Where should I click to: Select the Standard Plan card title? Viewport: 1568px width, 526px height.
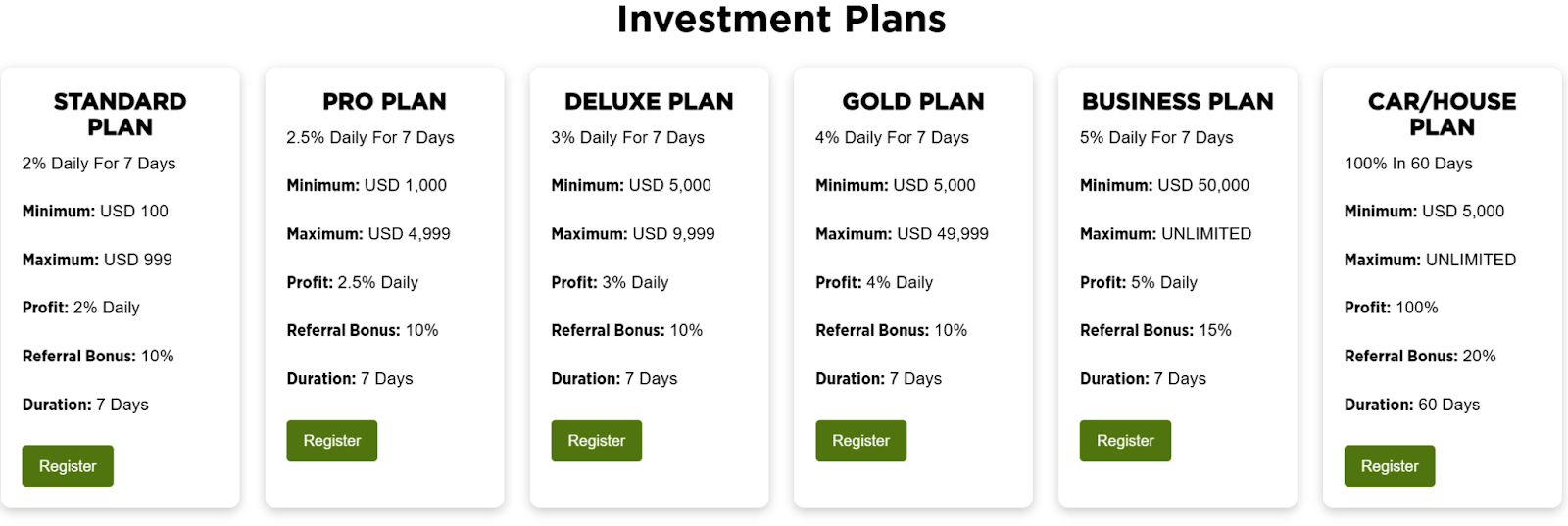(120, 114)
